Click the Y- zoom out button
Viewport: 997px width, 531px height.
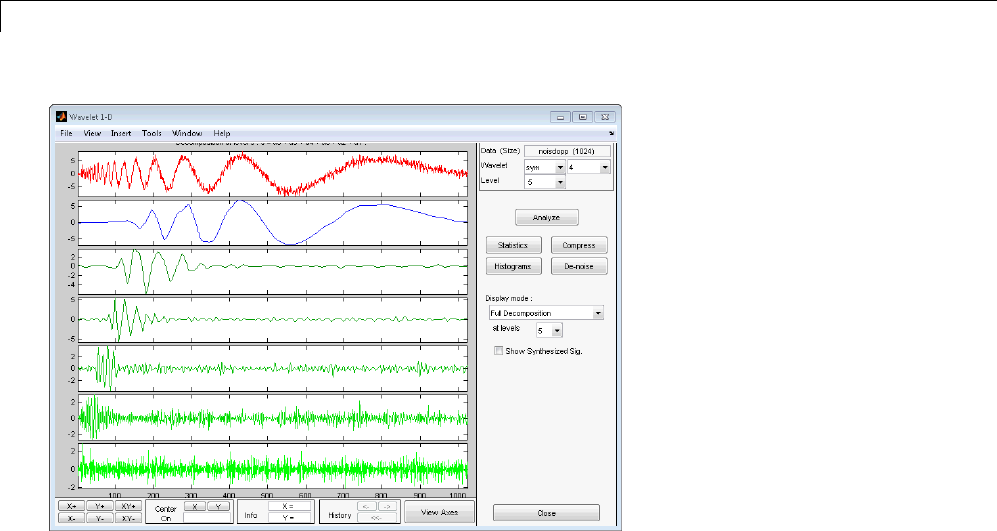click(100, 519)
